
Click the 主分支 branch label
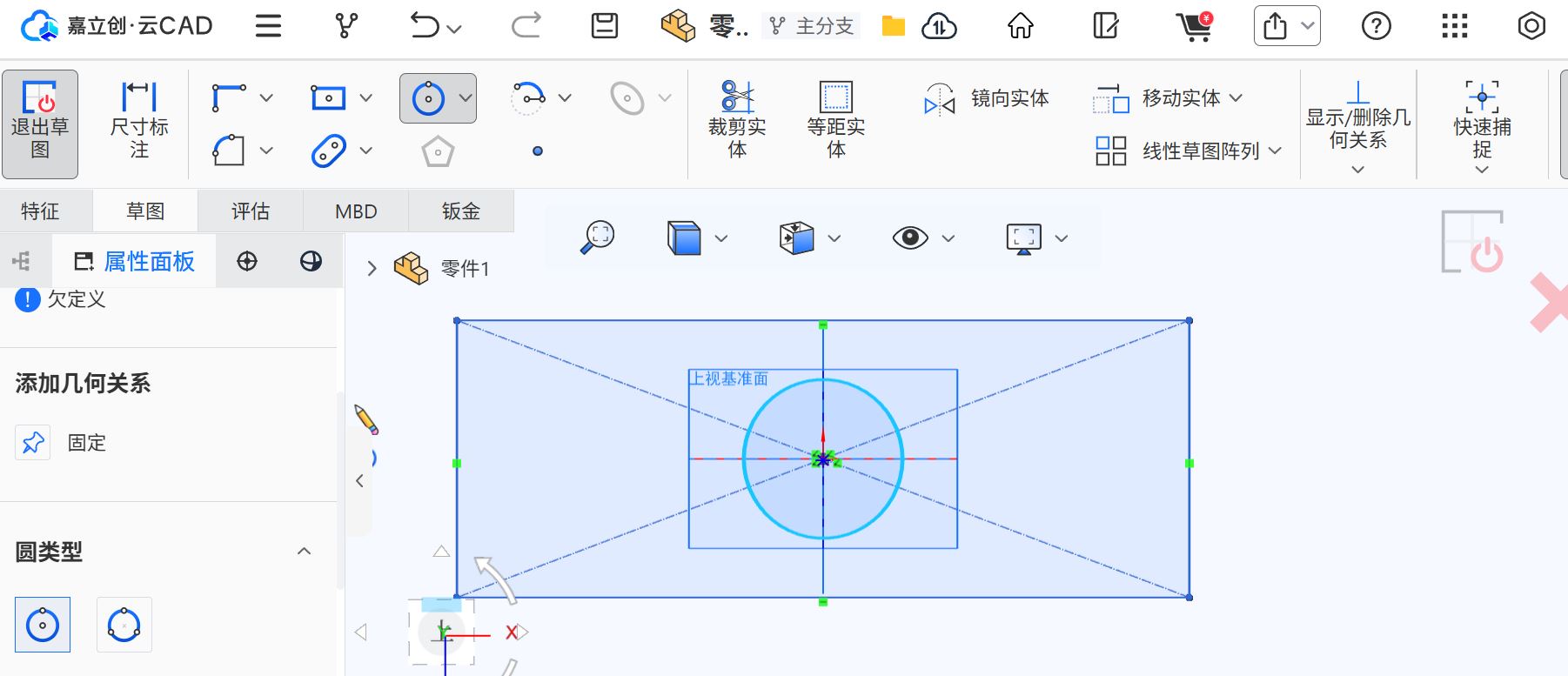[x=813, y=26]
